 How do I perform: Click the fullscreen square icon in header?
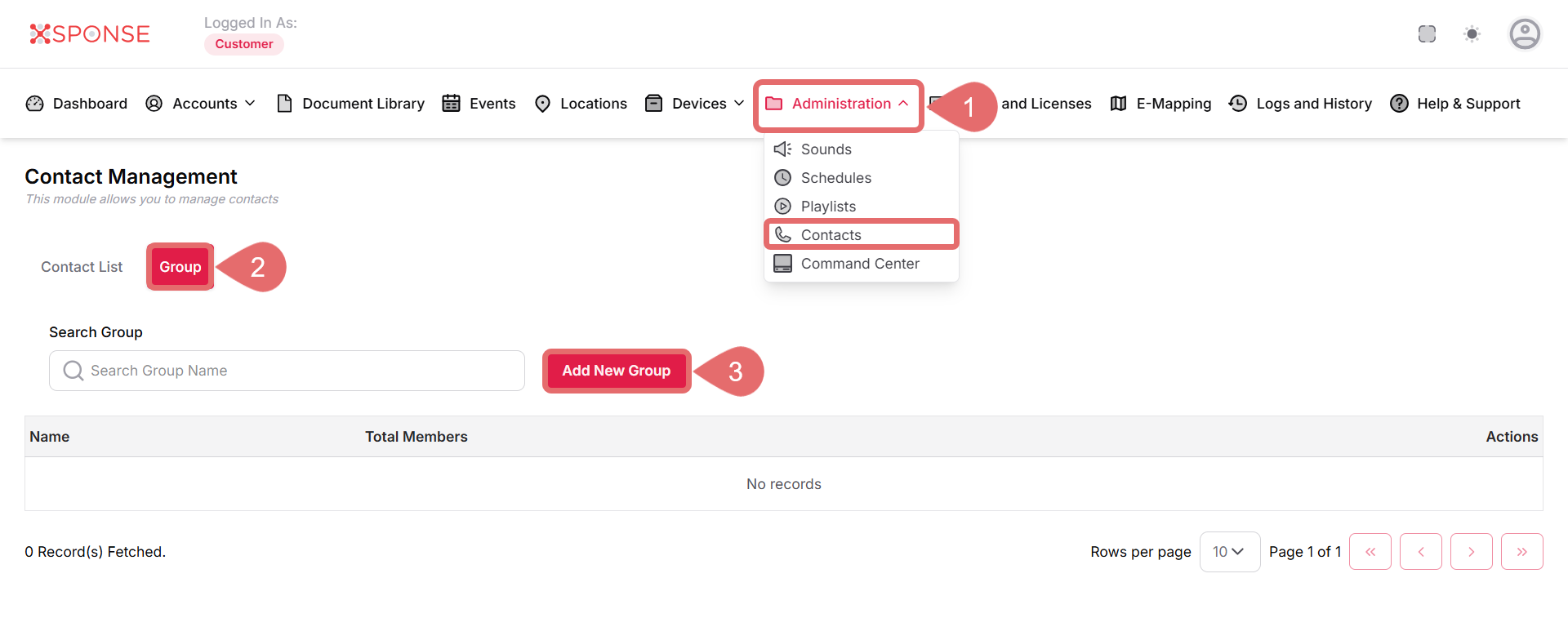point(1427,34)
